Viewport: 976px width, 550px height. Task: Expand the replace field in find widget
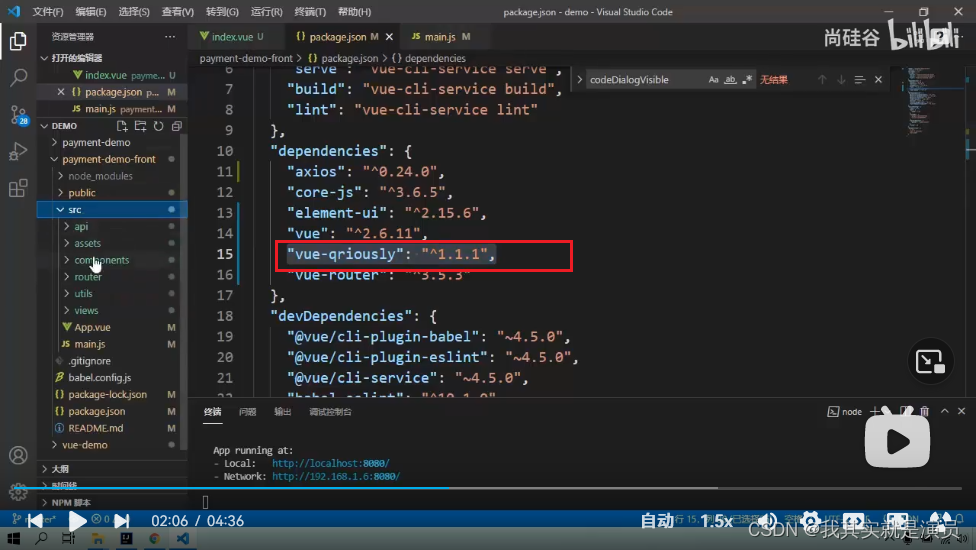click(x=580, y=80)
